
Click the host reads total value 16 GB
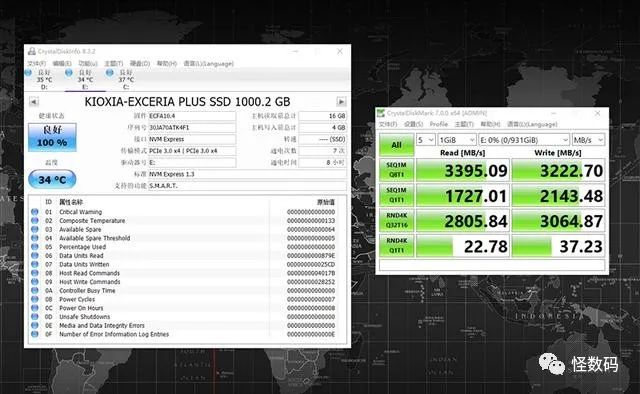(322, 116)
